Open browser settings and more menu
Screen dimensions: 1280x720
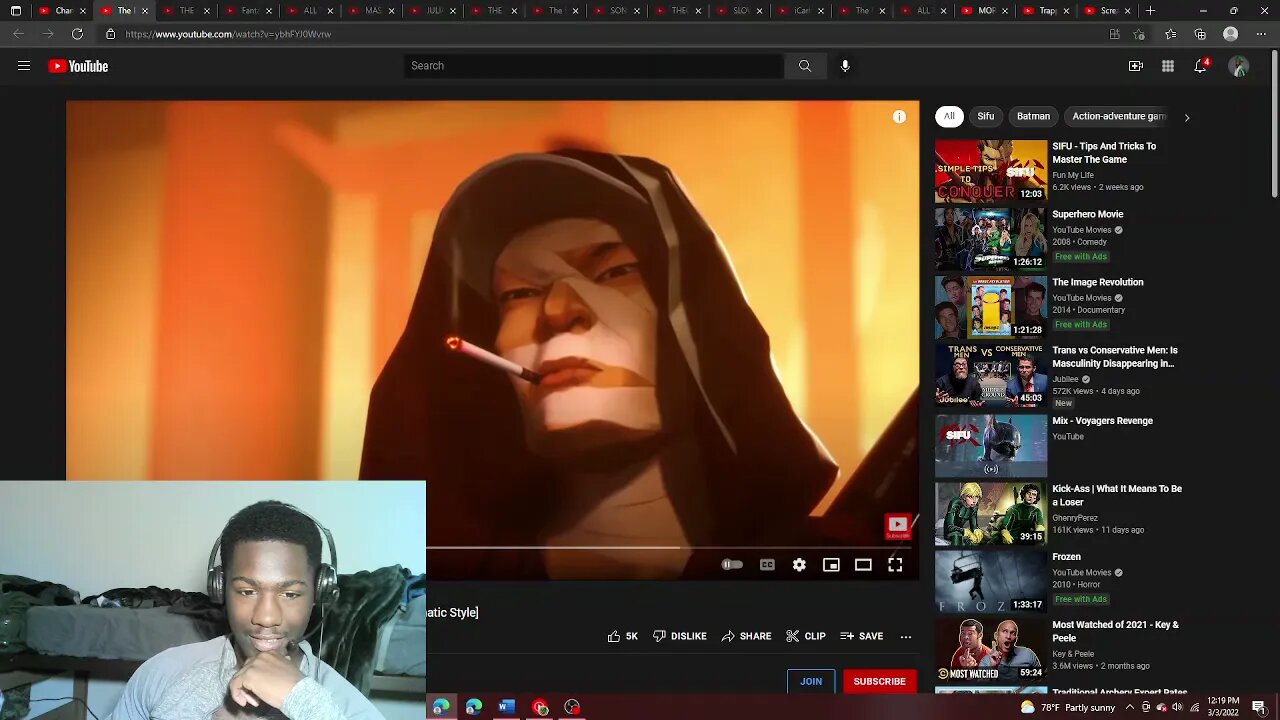[x=1260, y=34]
